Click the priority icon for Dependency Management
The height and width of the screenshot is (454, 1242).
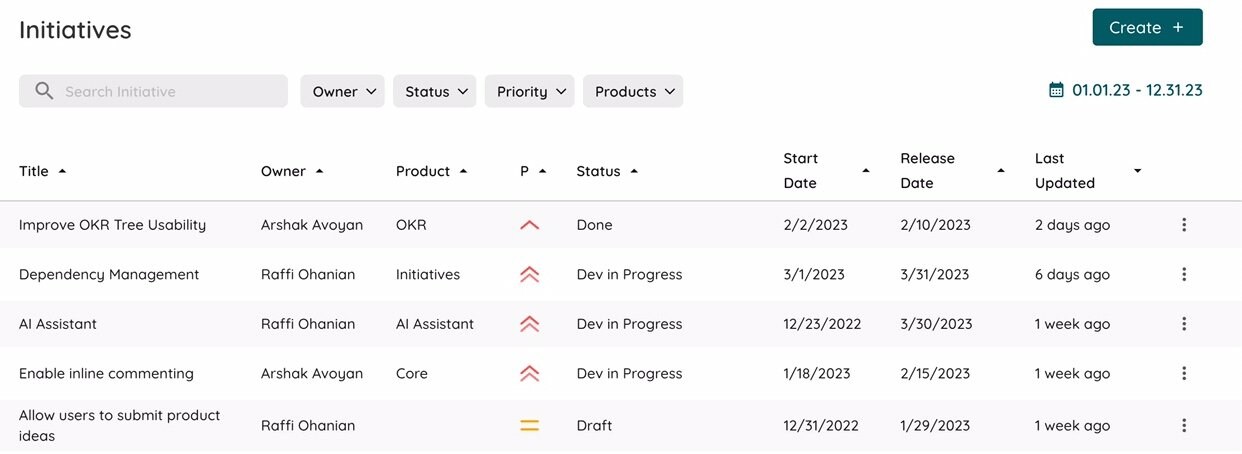[529, 274]
